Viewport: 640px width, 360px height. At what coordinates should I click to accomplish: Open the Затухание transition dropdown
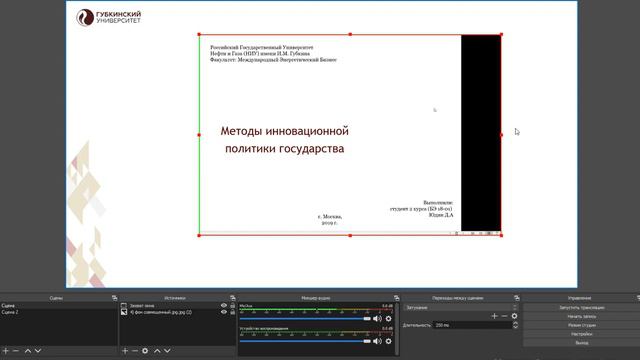click(460, 307)
